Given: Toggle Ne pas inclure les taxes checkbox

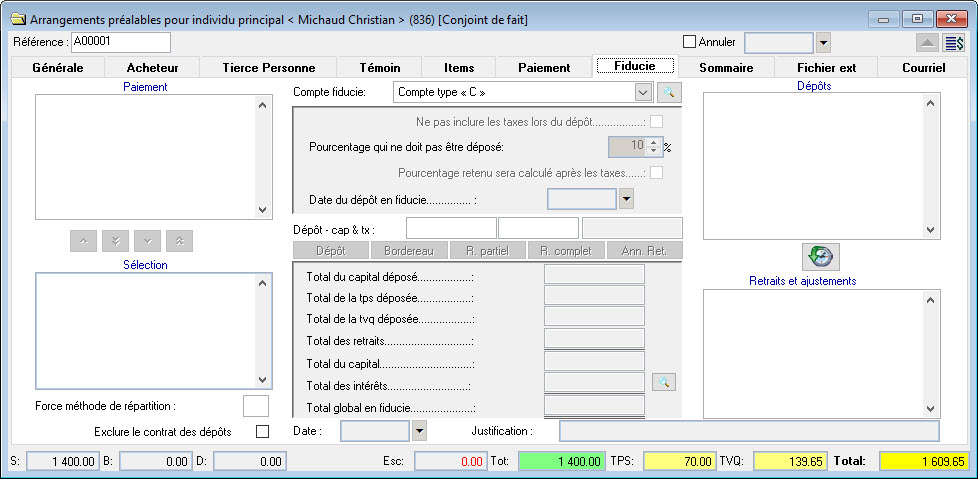Looking at the screenshot, I should tap(657, 122).
